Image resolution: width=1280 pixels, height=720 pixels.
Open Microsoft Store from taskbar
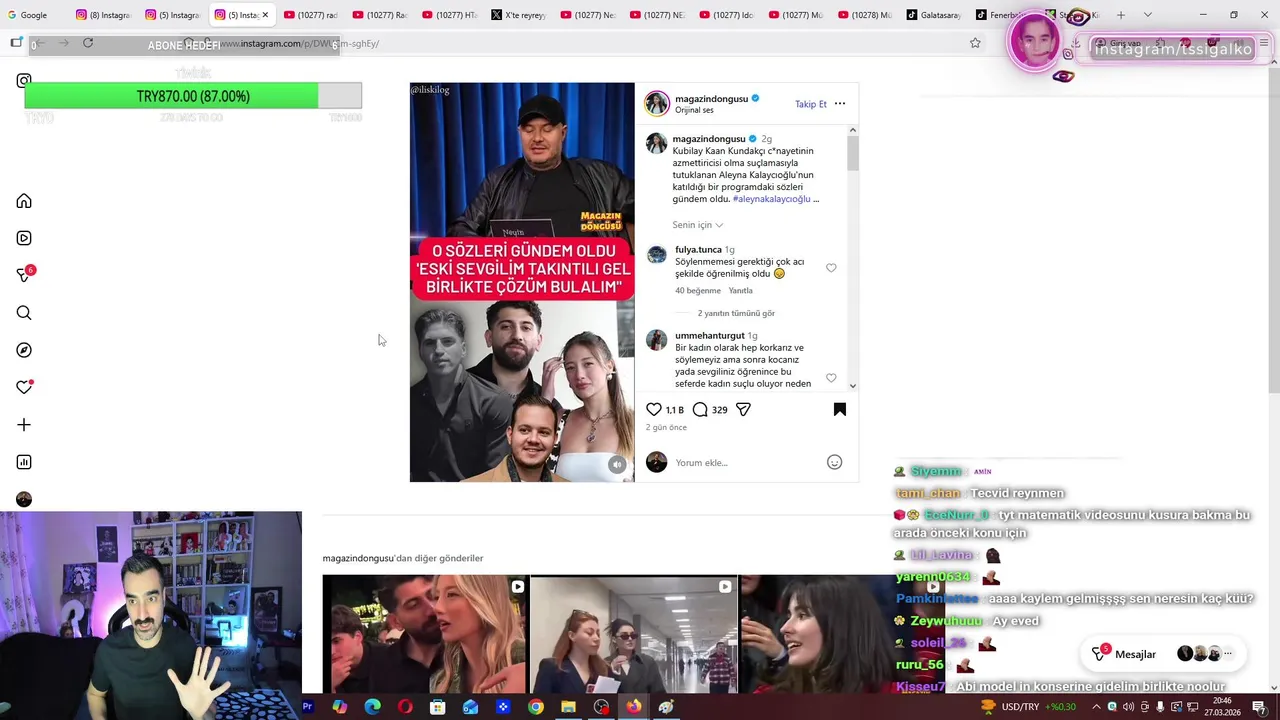[437, 707]
